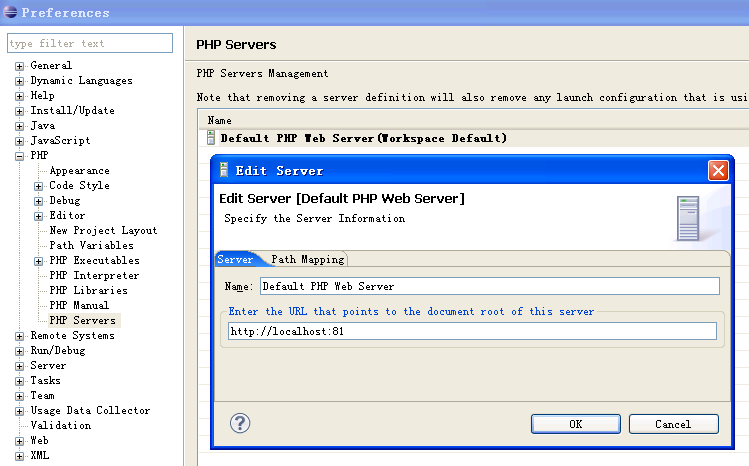Viewport: 749px width, 466px height.
Task: Select the Team tree label
Action: [x=42, y=395]
